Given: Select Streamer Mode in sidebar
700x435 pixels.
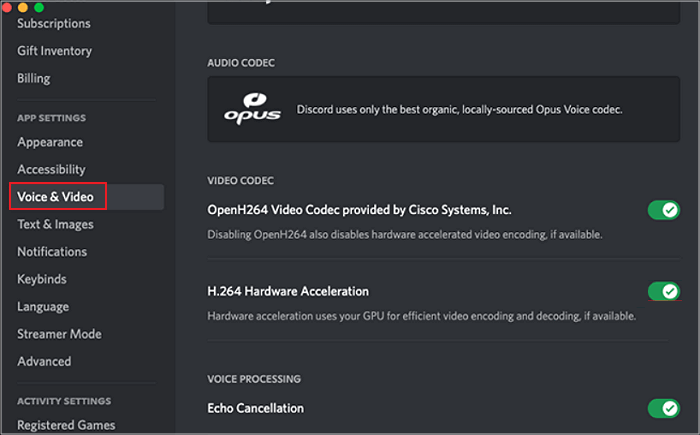Looking at the screenshot, I should click(59, 334).
